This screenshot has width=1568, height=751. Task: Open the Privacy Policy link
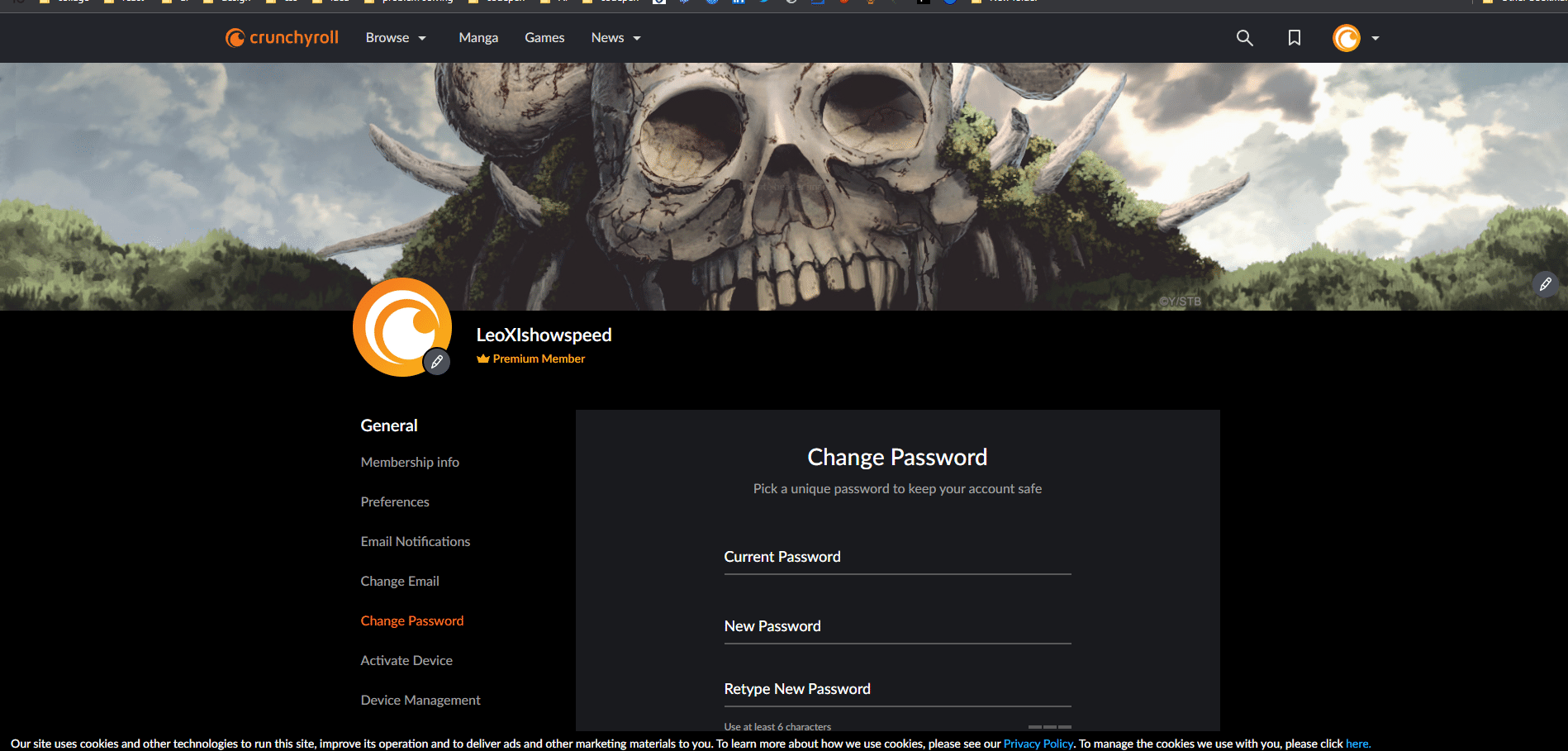[x=1038, y=744]
